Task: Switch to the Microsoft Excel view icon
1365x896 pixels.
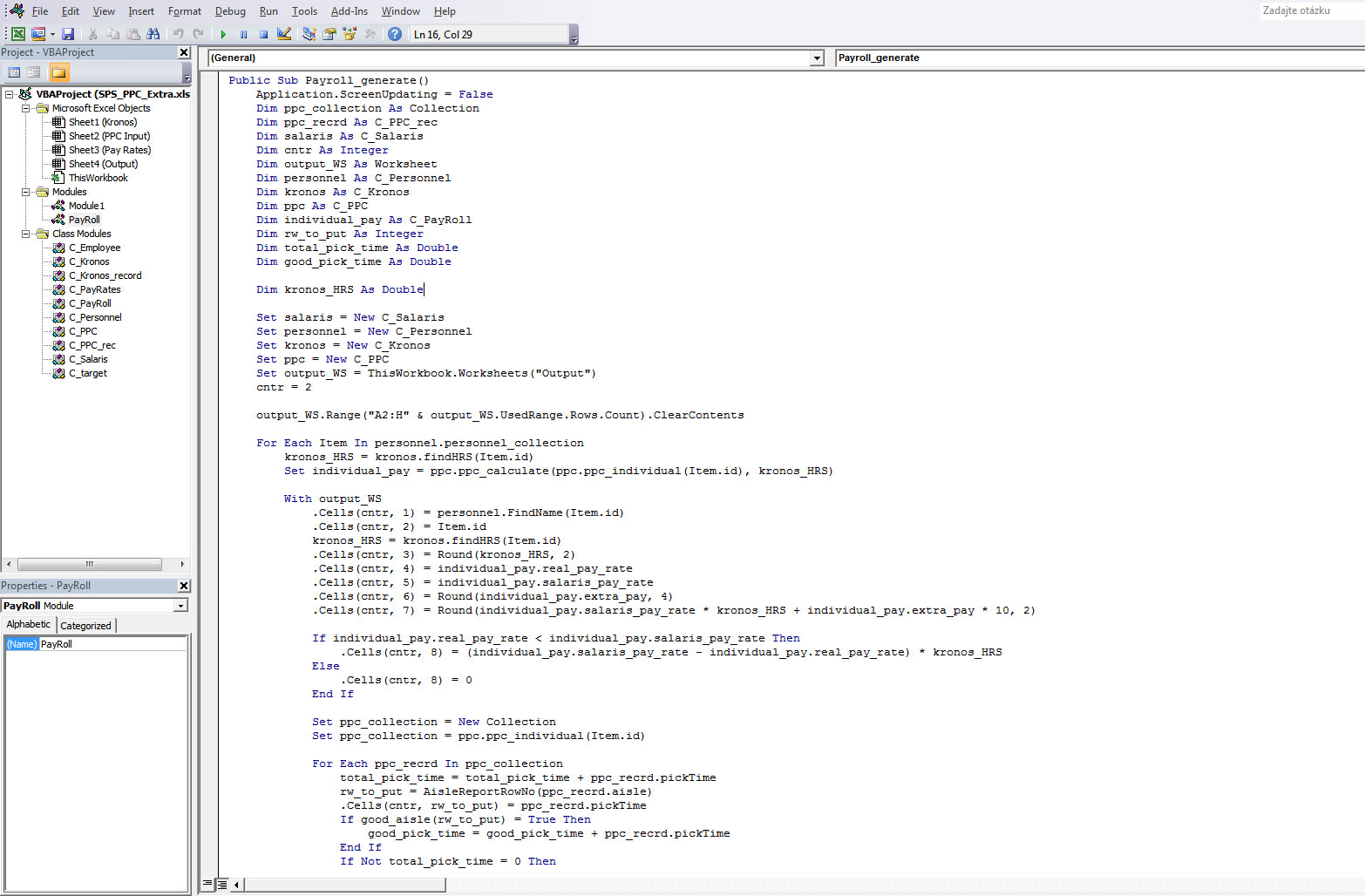Action: point(17,34)
